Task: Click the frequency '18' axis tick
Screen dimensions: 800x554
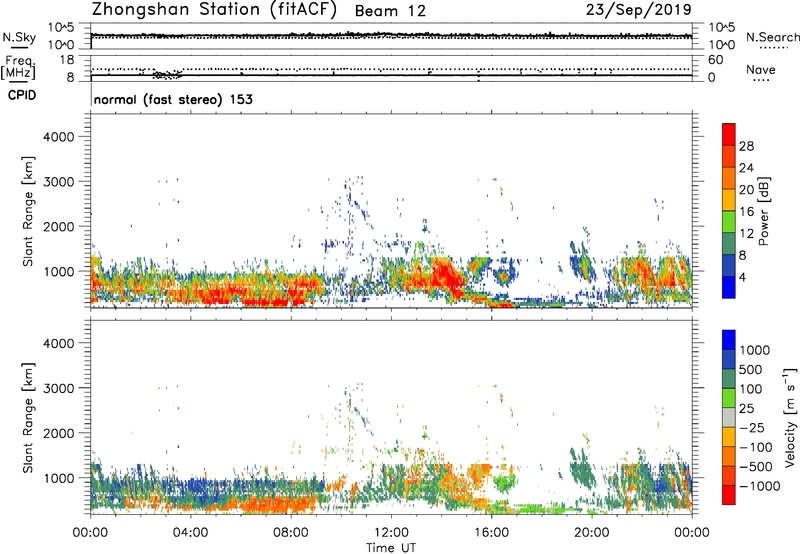Action: pyautogui.click(x=67, y=60)
